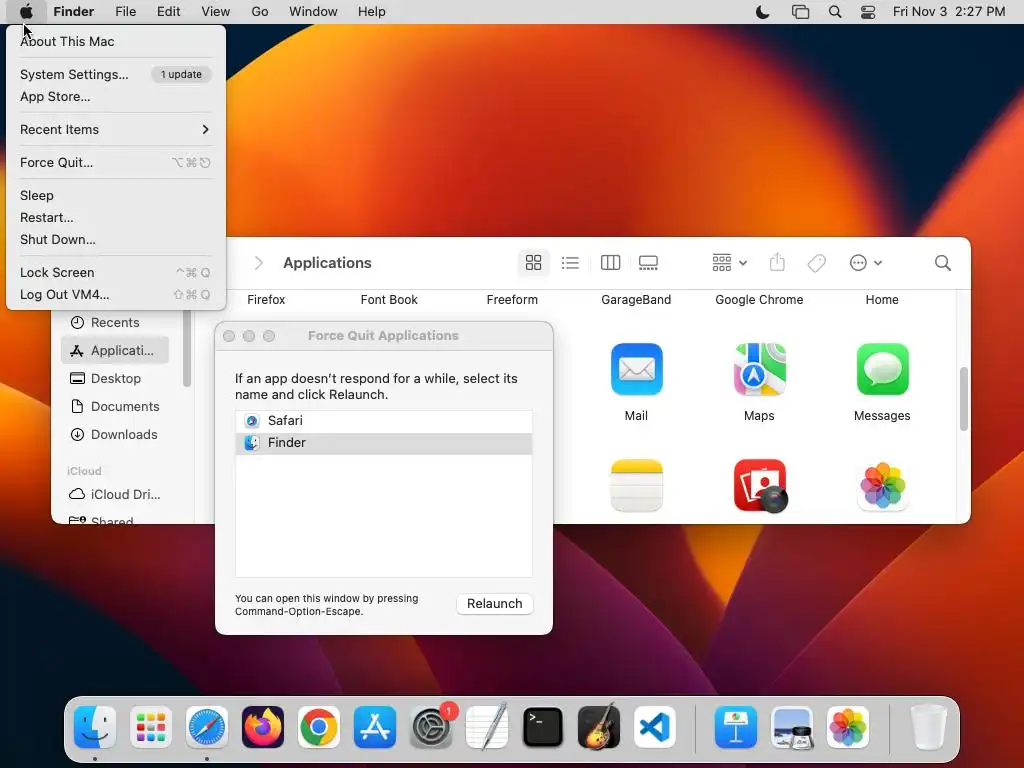Launch Terminal from the Dock

coord(543,727)
